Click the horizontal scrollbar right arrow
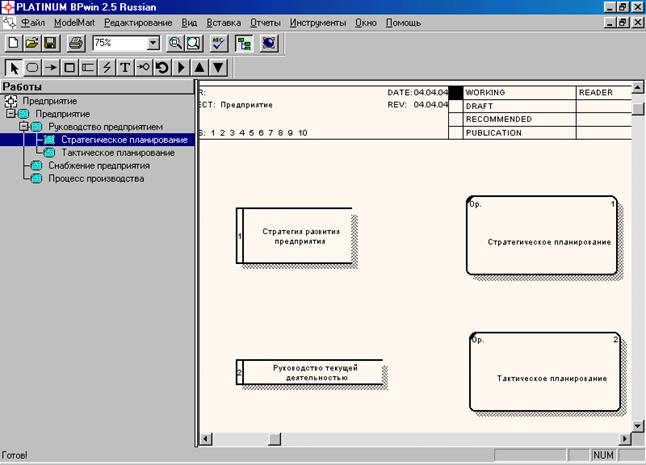The image size is (646, 465). tap(624, 440)
